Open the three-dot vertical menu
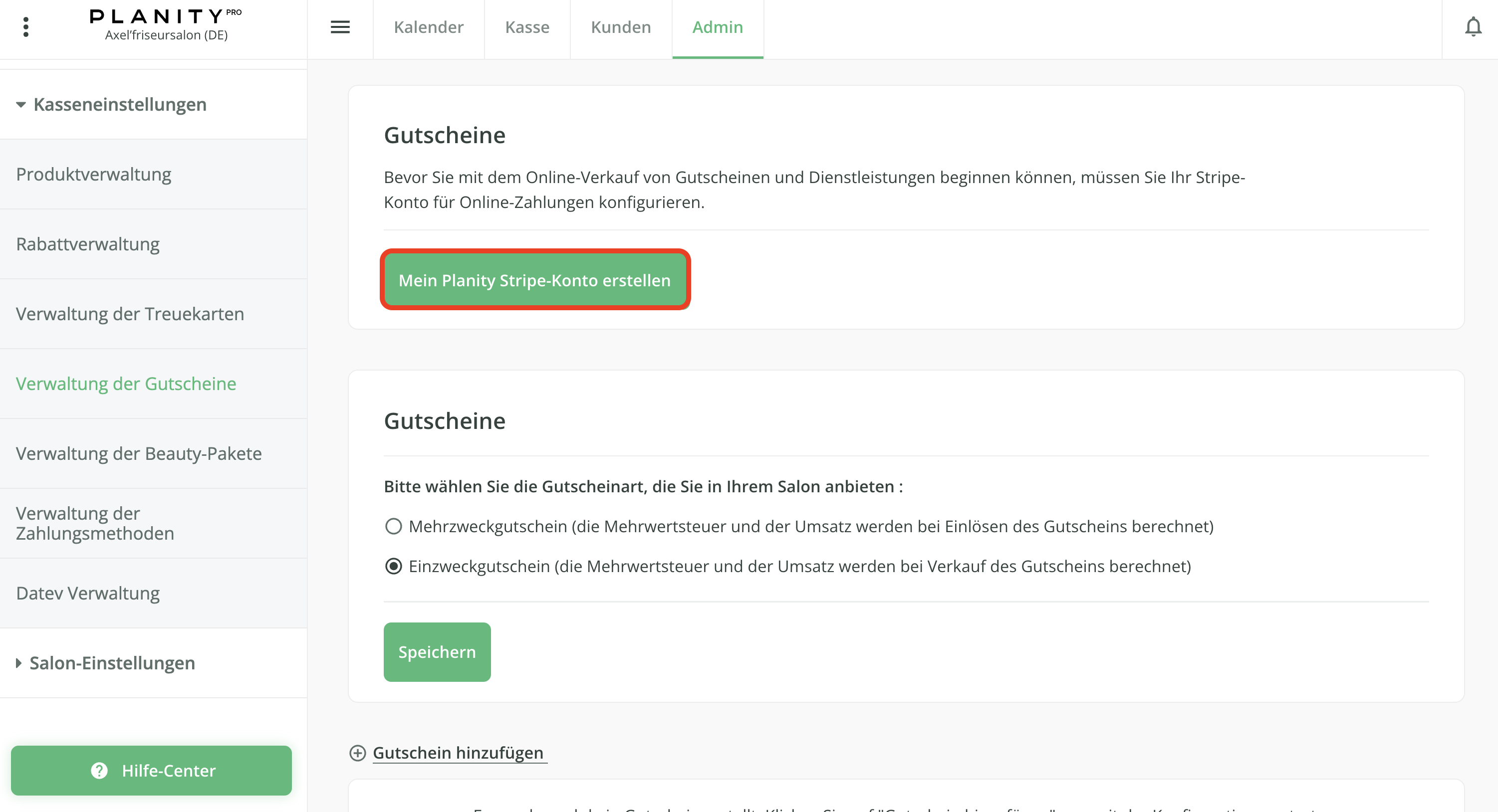1498x812 pixels. pyautogui.click(x=25, y=27)
